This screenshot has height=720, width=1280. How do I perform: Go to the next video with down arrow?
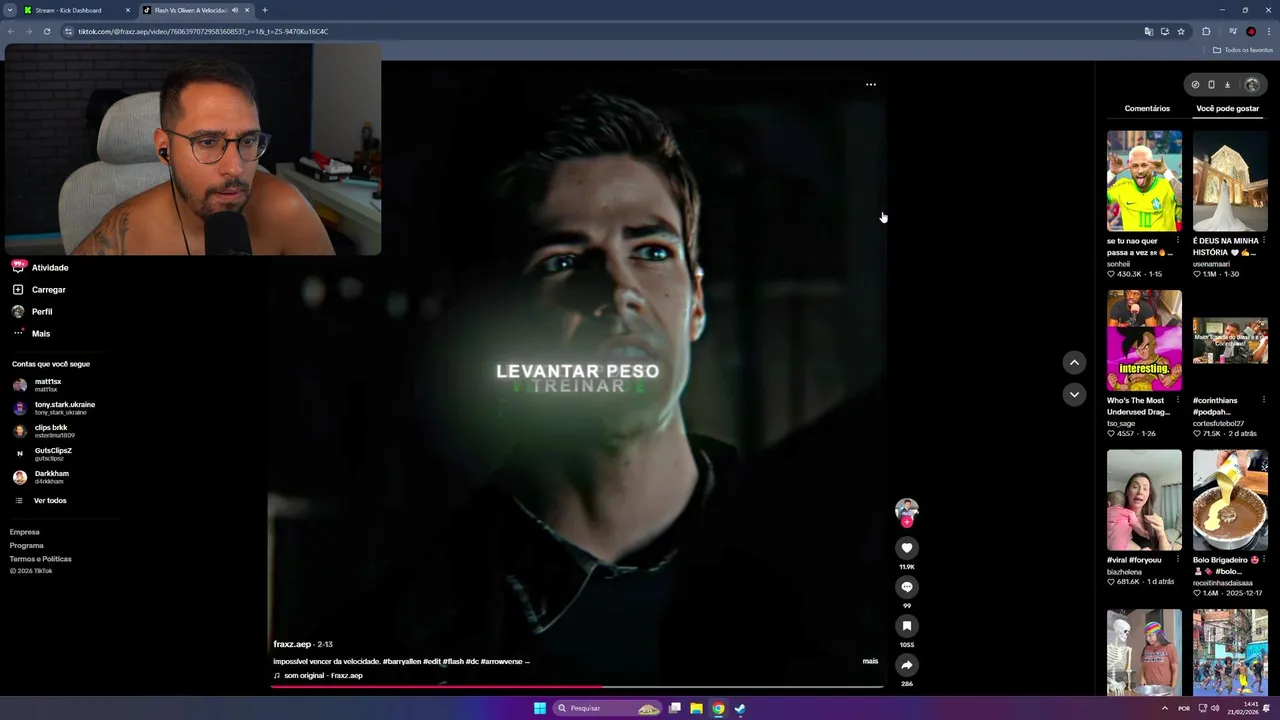point(1074,394)
